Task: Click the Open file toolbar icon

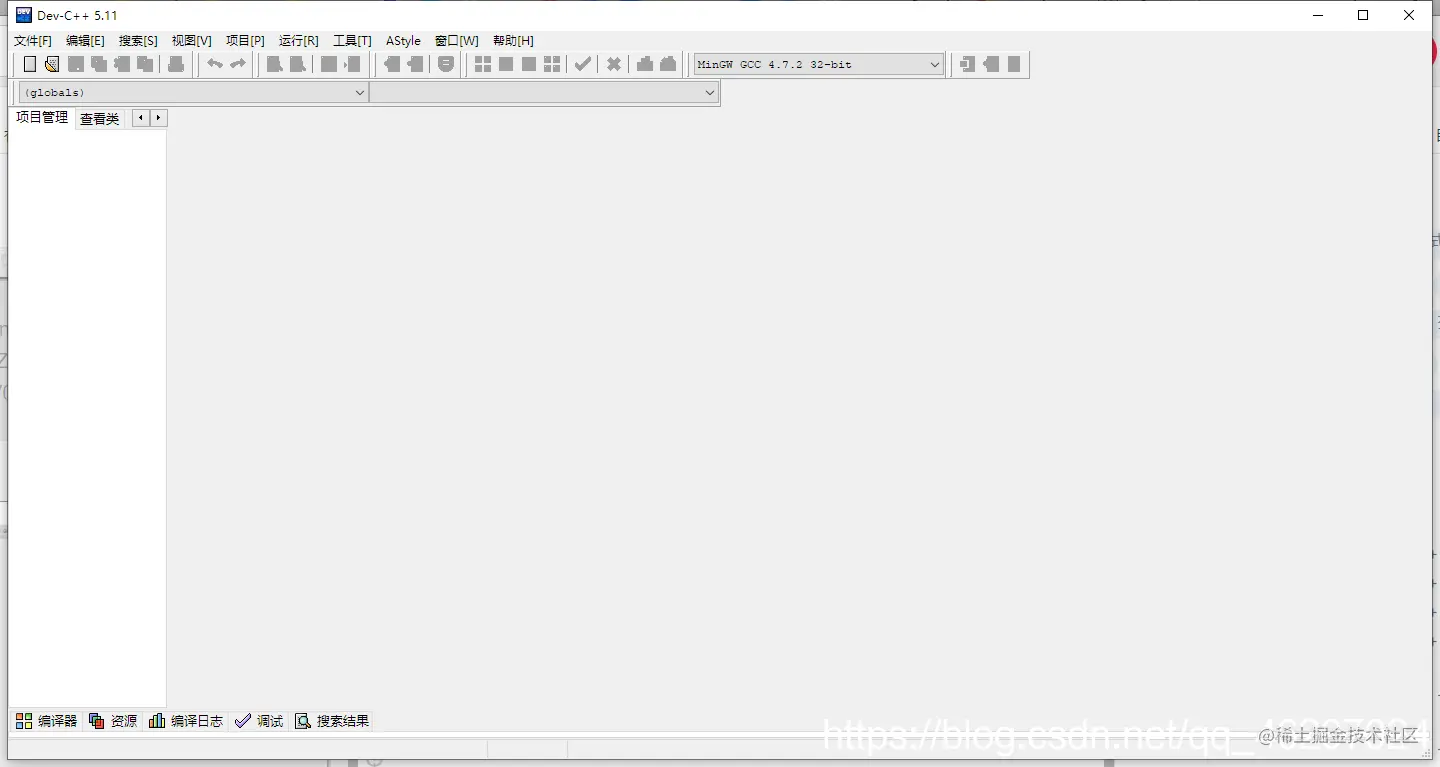Action: click(x=52, y=64)
